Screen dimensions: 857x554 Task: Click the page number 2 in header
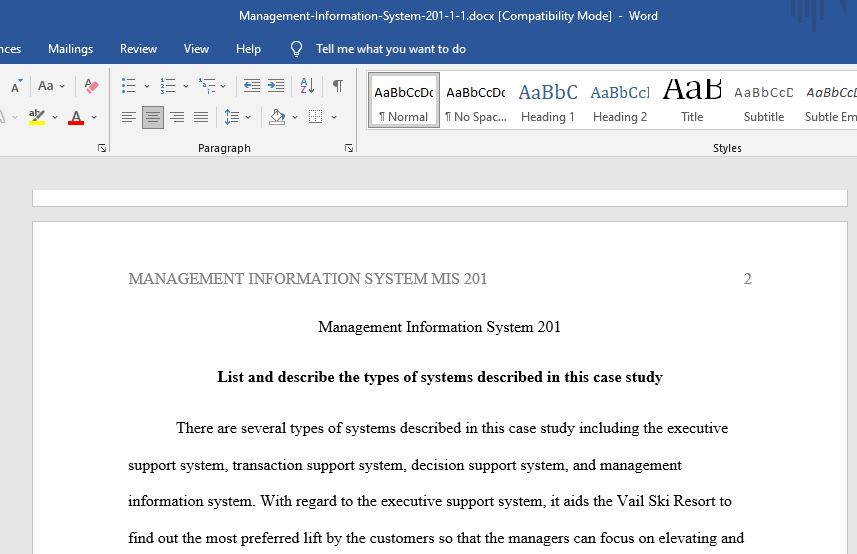[748, 279]
